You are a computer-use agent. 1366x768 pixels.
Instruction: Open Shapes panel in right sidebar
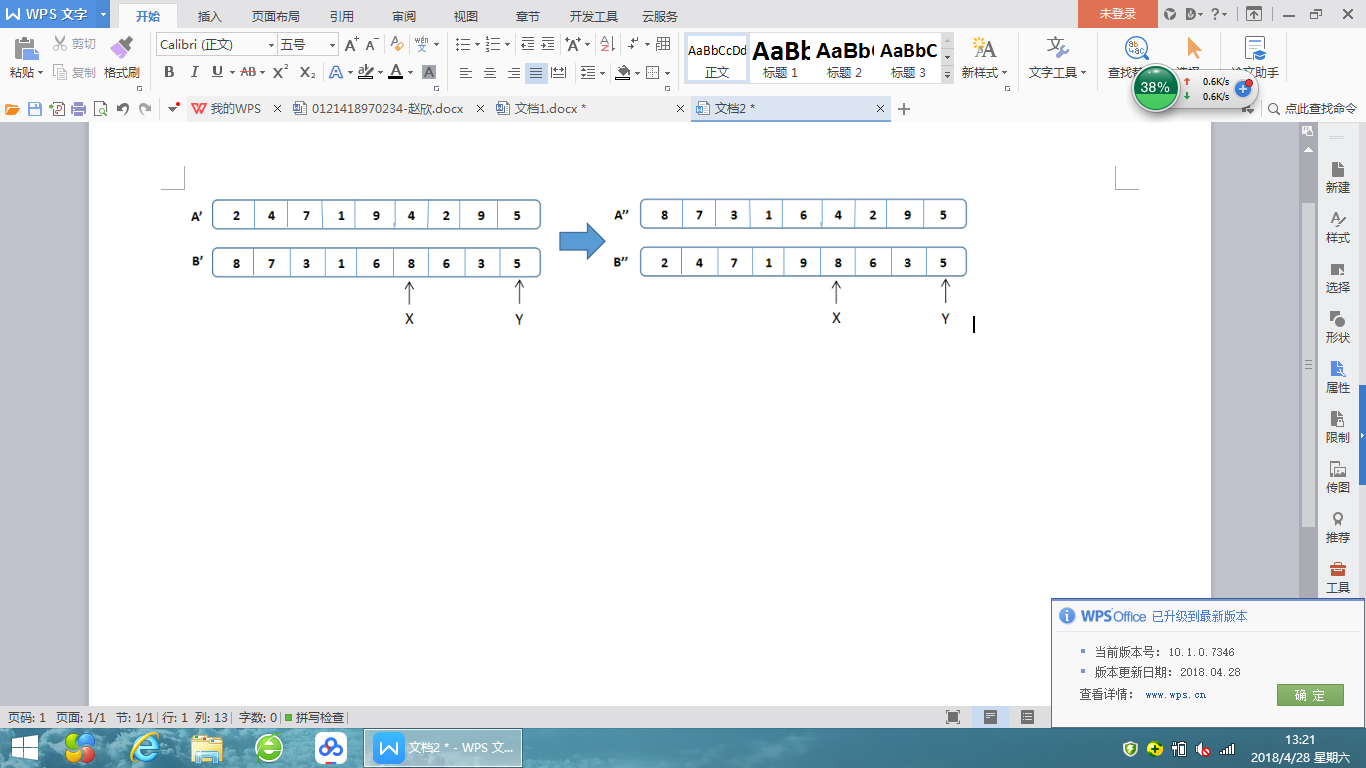click(x=1337, y=327)
